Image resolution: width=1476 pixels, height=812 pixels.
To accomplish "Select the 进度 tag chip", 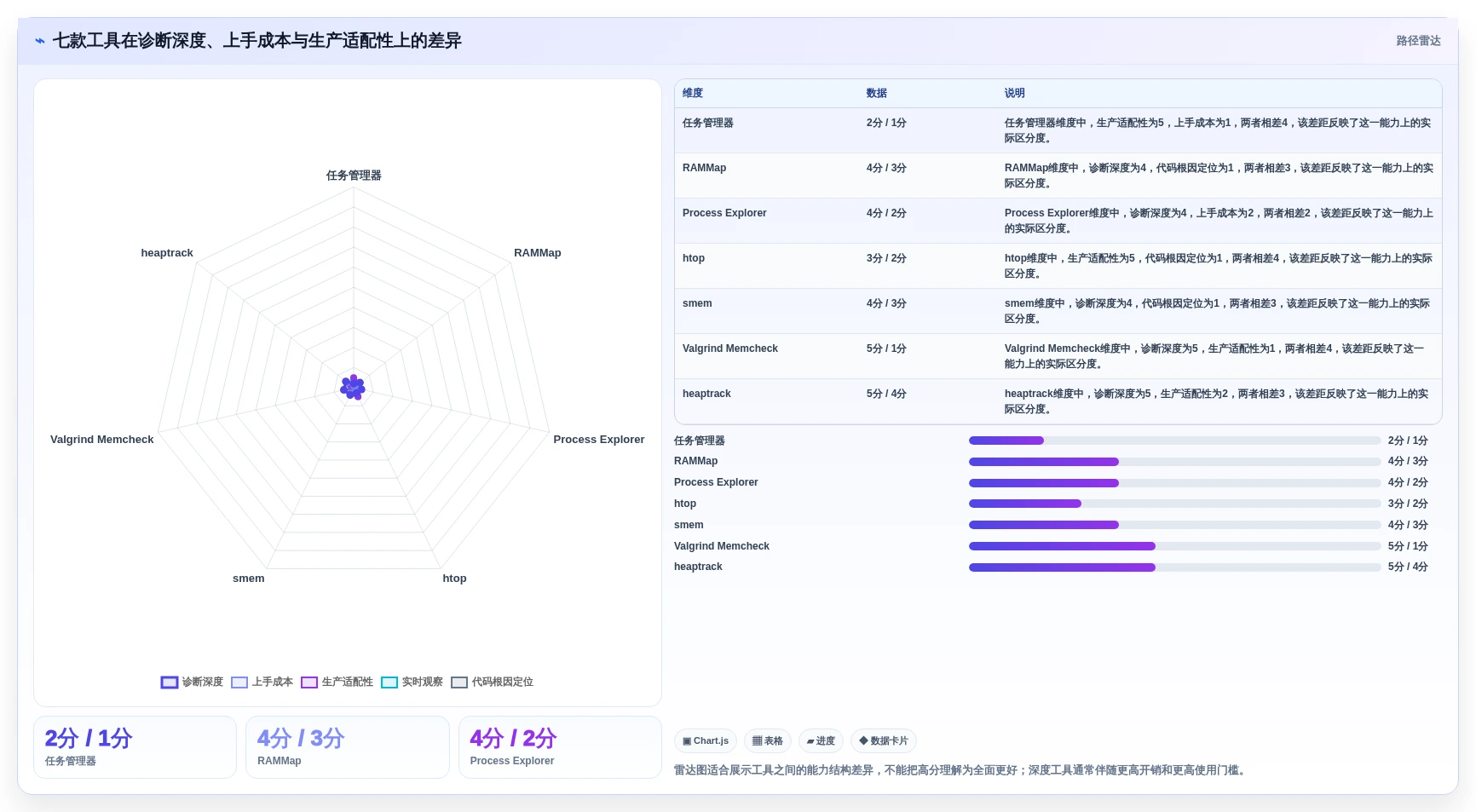I will point(821,741).
